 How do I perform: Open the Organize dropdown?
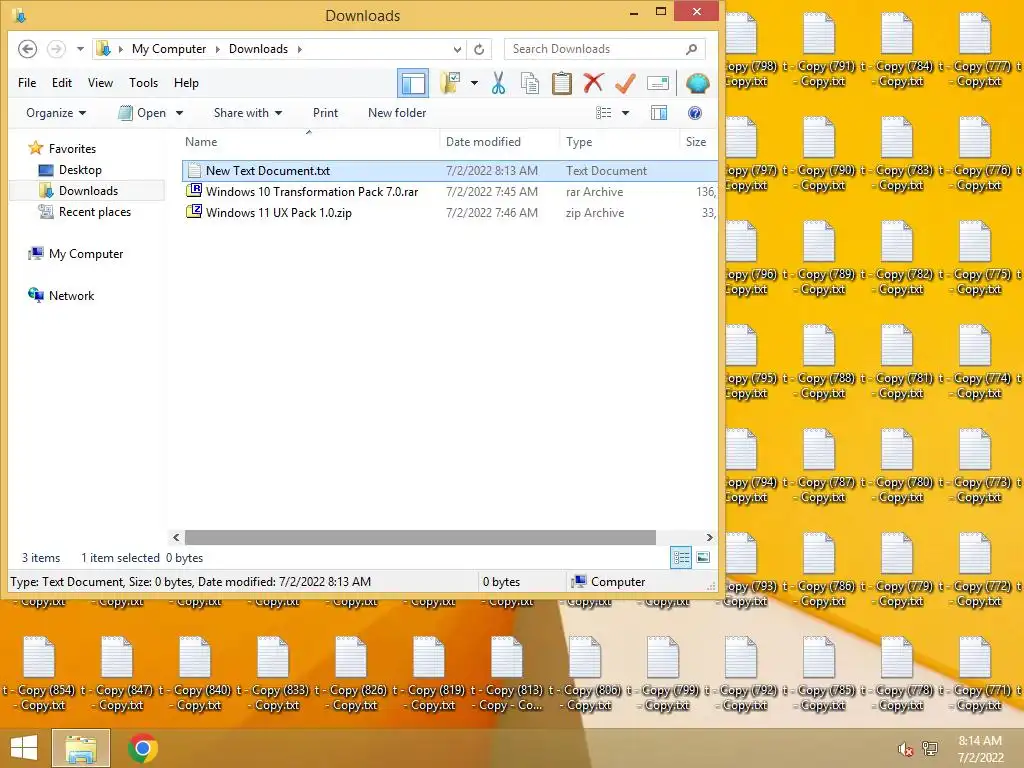56,113
